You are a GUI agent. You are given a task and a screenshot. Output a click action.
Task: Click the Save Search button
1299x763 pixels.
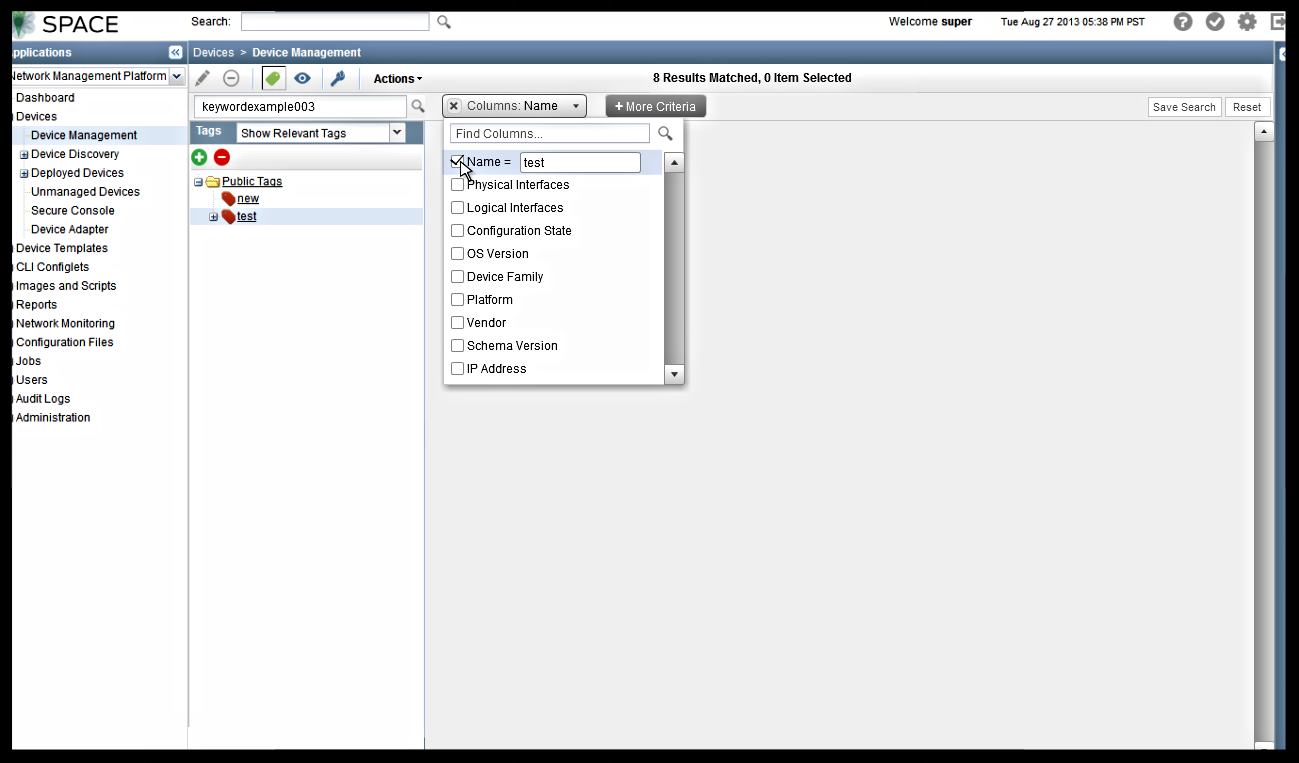1184,107
